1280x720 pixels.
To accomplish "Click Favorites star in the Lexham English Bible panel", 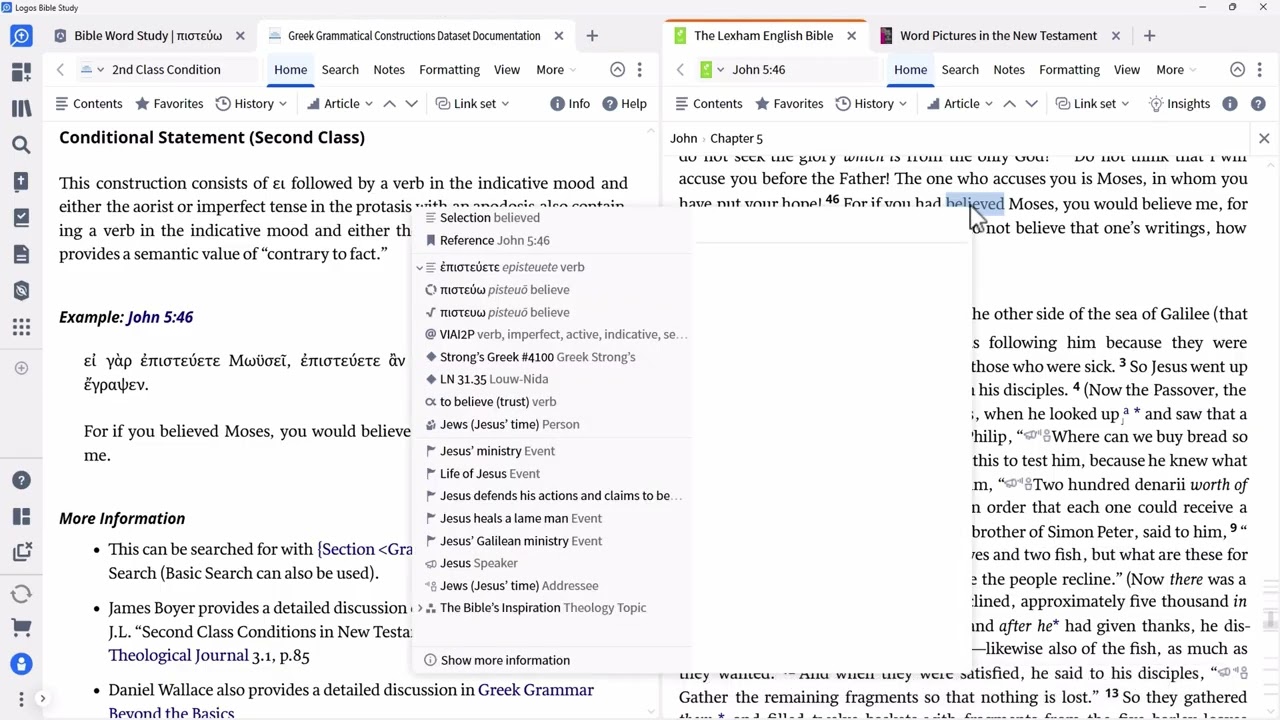I will pos(789,104).
